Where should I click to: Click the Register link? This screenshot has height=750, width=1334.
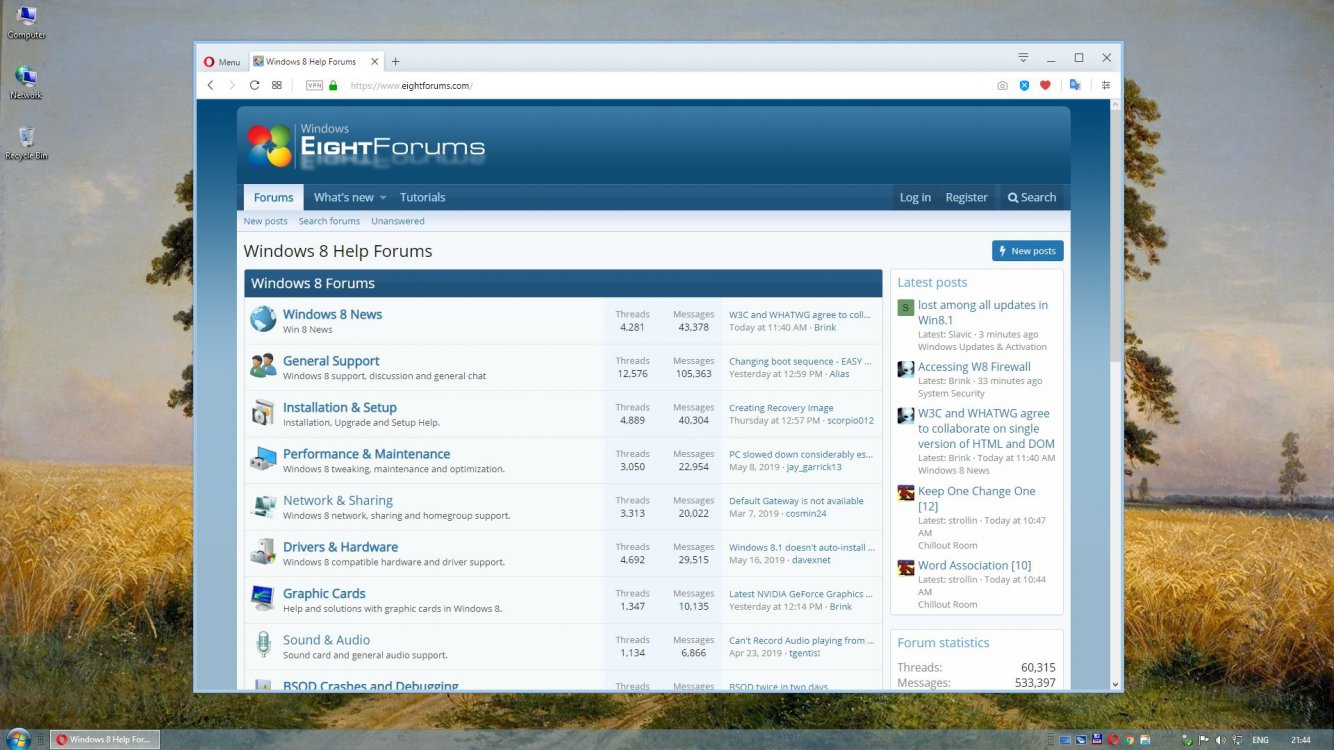point(967,197)
